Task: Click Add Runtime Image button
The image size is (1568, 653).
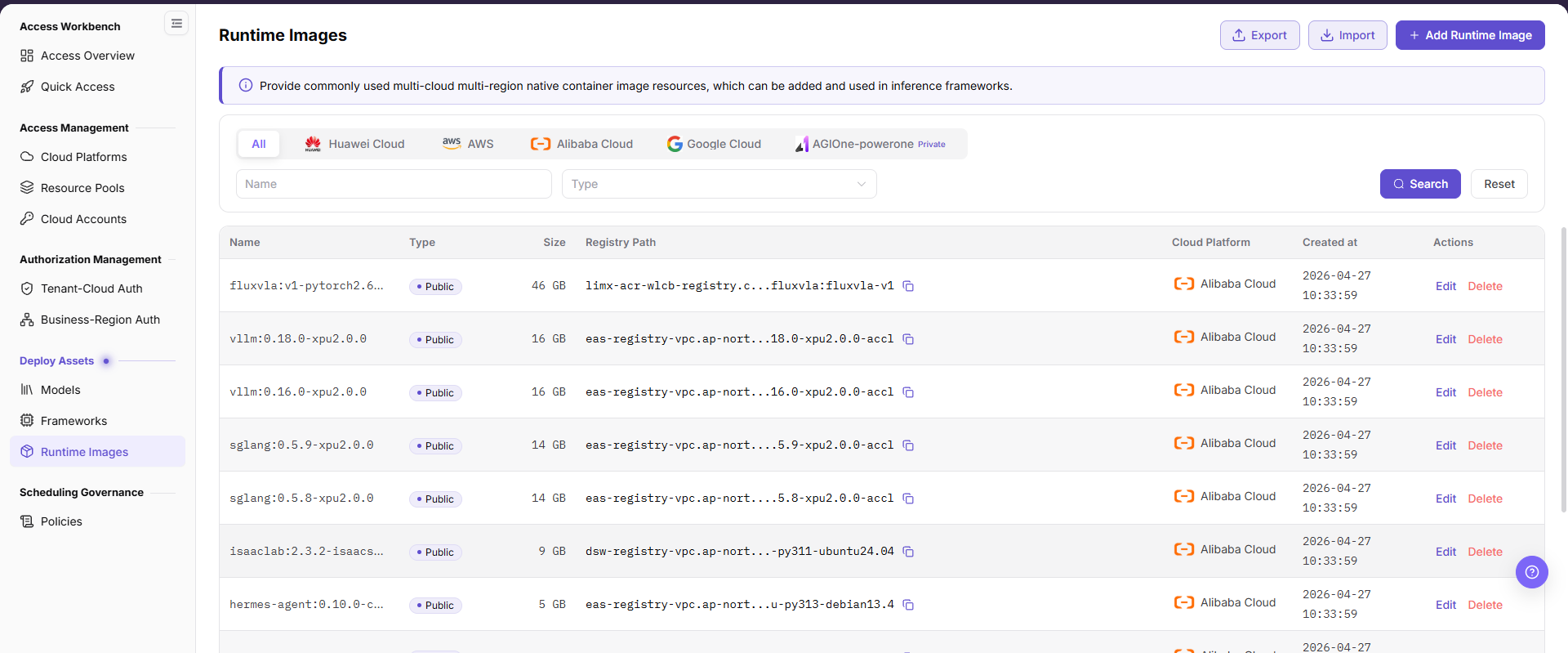Action: point(1470,35)
